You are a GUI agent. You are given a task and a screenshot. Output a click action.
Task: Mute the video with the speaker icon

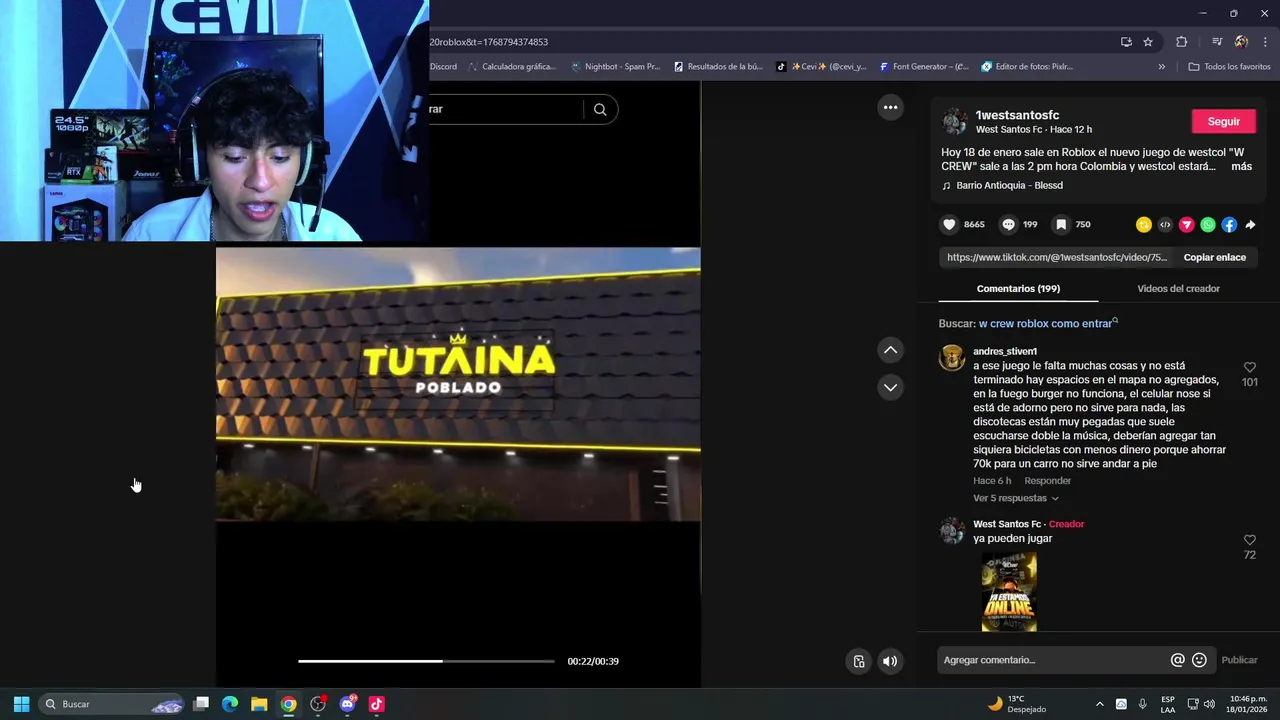pos(890,661)
